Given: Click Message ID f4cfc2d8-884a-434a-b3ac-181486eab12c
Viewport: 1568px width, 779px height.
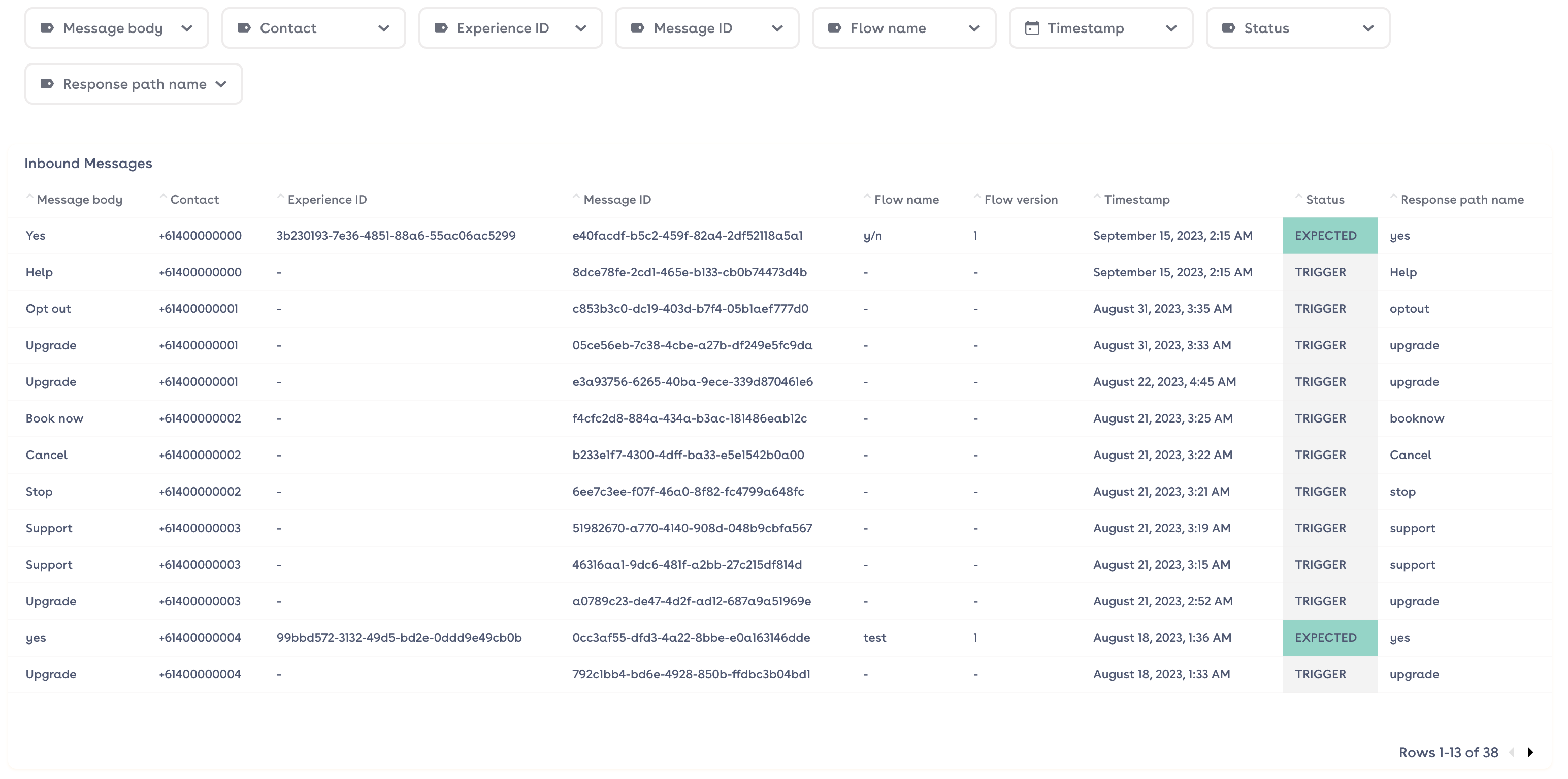Looking at the screenshot, I should pos(690,418).
